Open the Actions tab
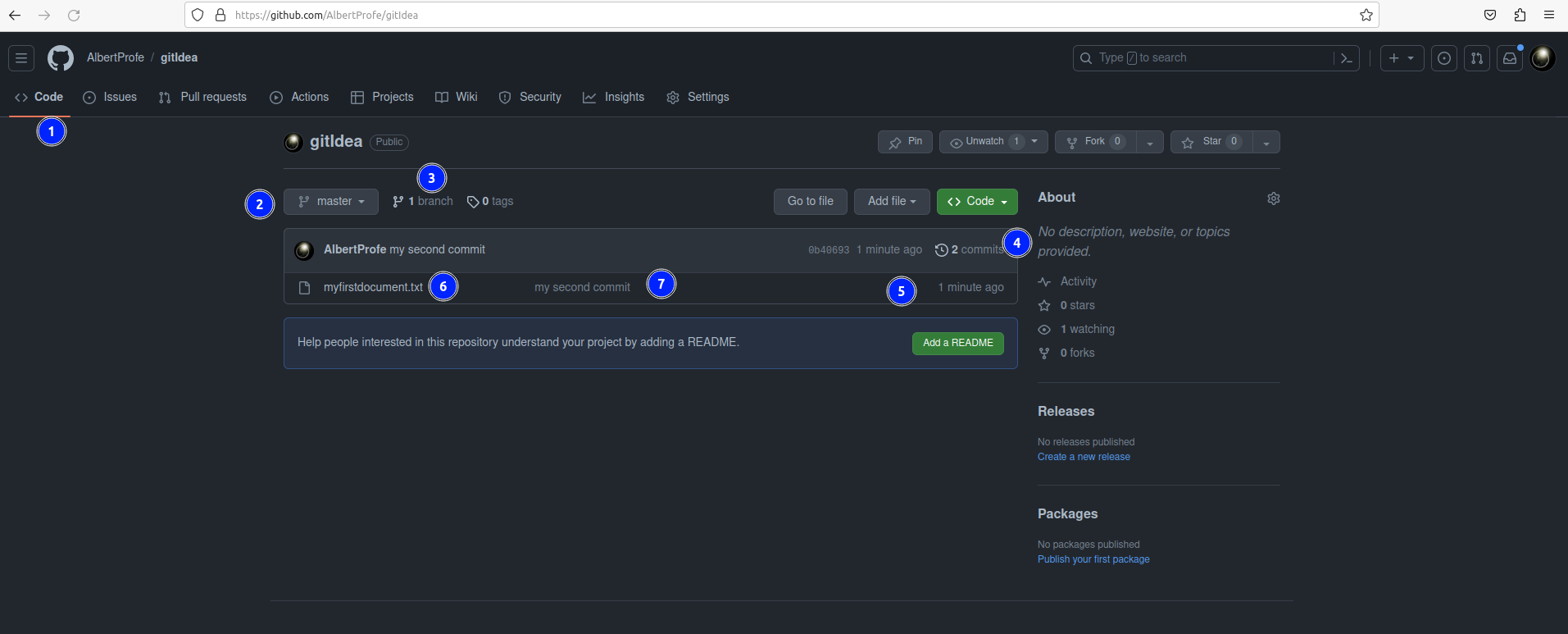 [299, 97]
